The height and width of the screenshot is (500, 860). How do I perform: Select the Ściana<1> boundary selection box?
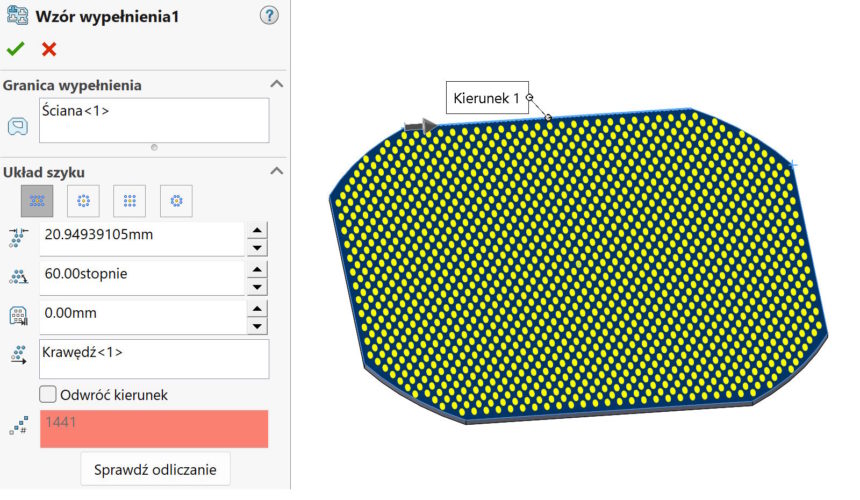(154, 120)
